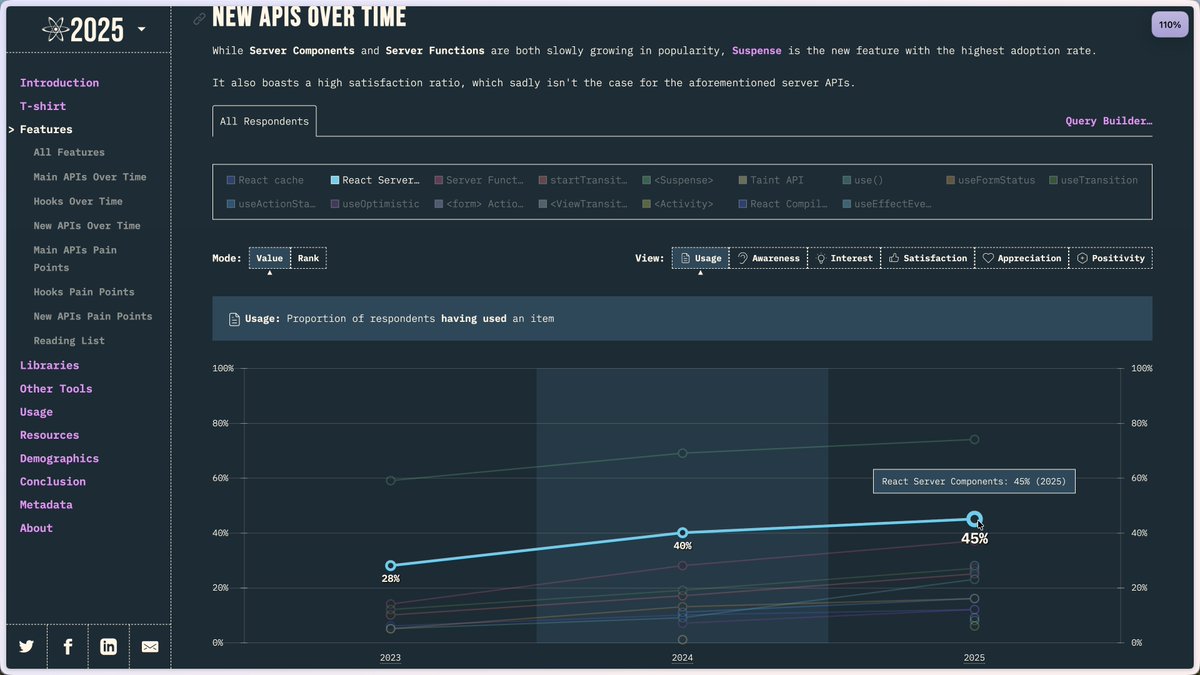
Task: Click the 2023 data point at 28%
Action: click(390, 565)
